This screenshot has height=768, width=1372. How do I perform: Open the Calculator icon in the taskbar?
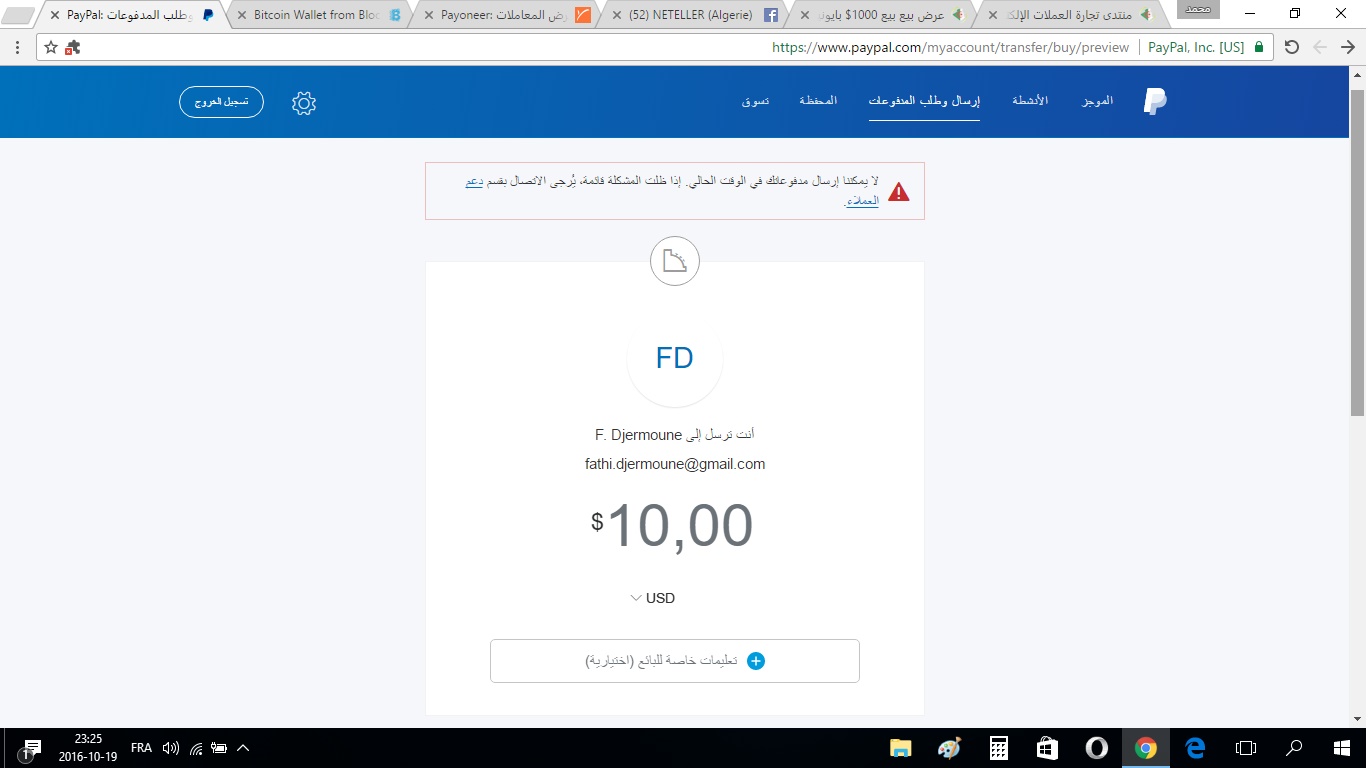[x=998, y=748]
